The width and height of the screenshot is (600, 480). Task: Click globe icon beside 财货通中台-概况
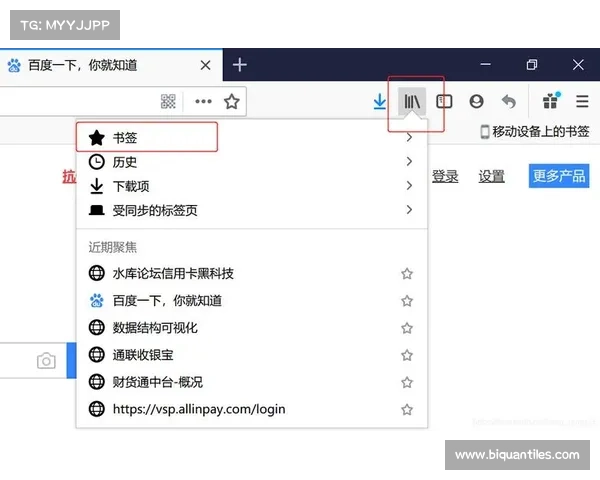[96, 382]
